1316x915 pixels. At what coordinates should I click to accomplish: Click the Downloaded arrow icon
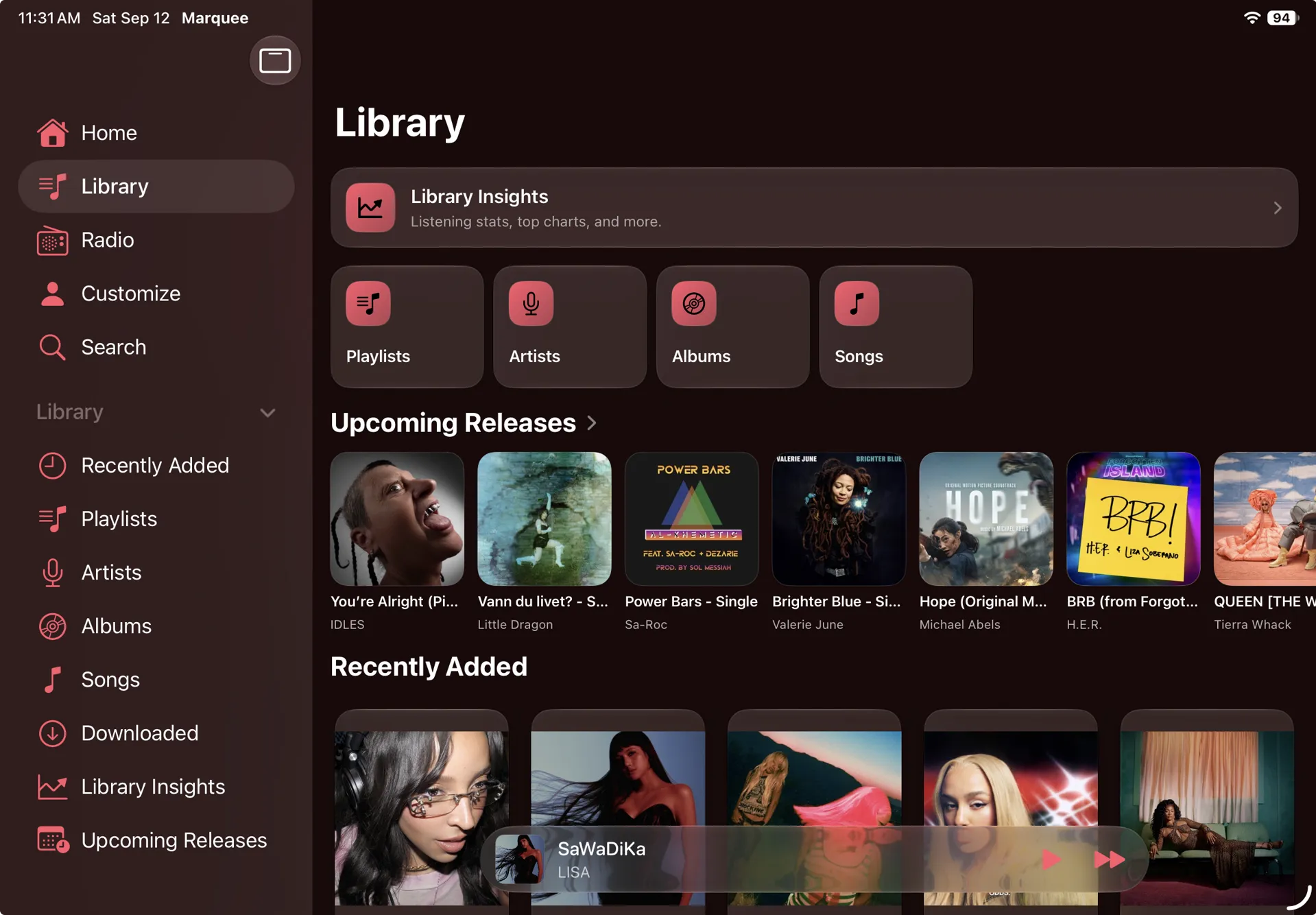(x=52, y=733)
